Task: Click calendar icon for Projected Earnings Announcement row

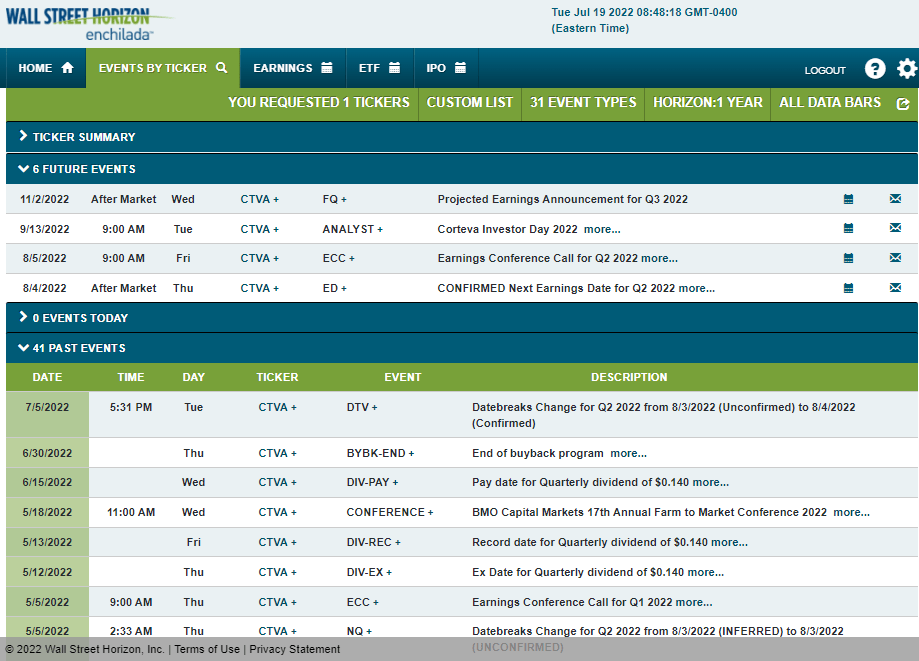Action: (x=848, y=199)
